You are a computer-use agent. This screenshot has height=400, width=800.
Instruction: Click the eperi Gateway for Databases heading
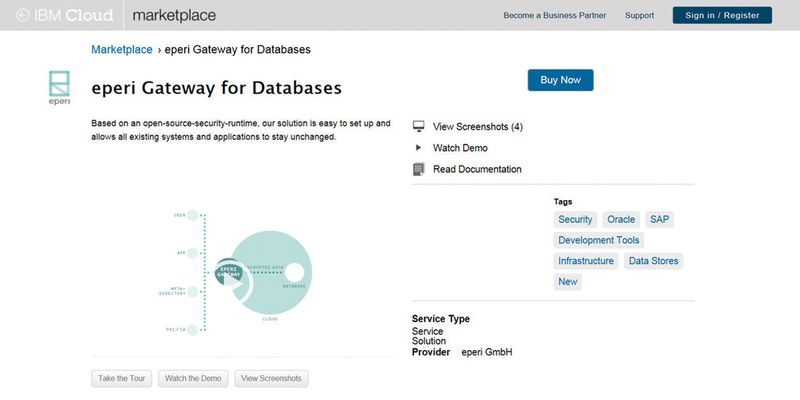pyautogui.click(x=216, y=88)
